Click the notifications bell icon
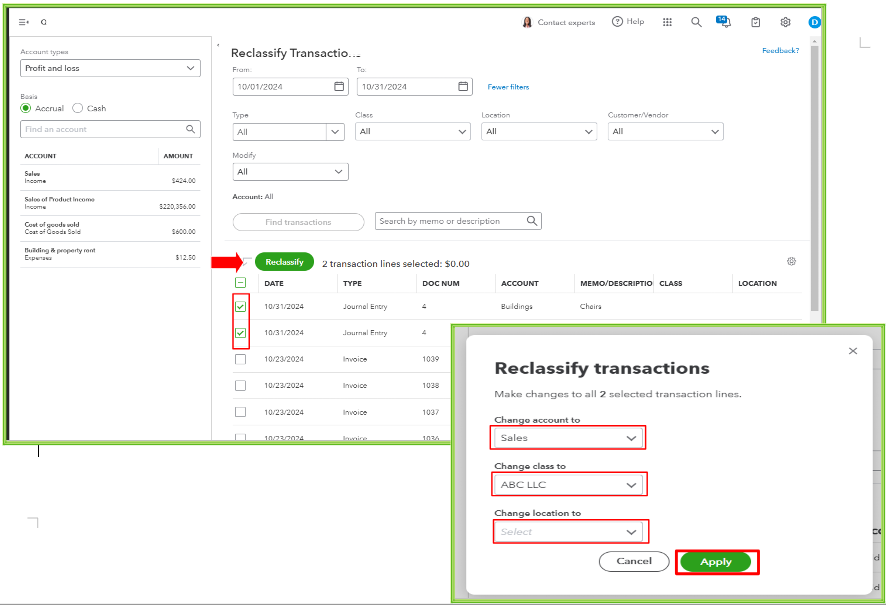Image resolution: width=886 pixels, height=605 pixels. (x=723, y=21)
